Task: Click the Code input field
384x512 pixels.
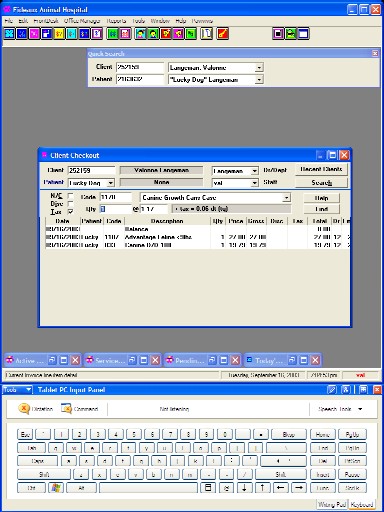Action: tap(116, 197)
